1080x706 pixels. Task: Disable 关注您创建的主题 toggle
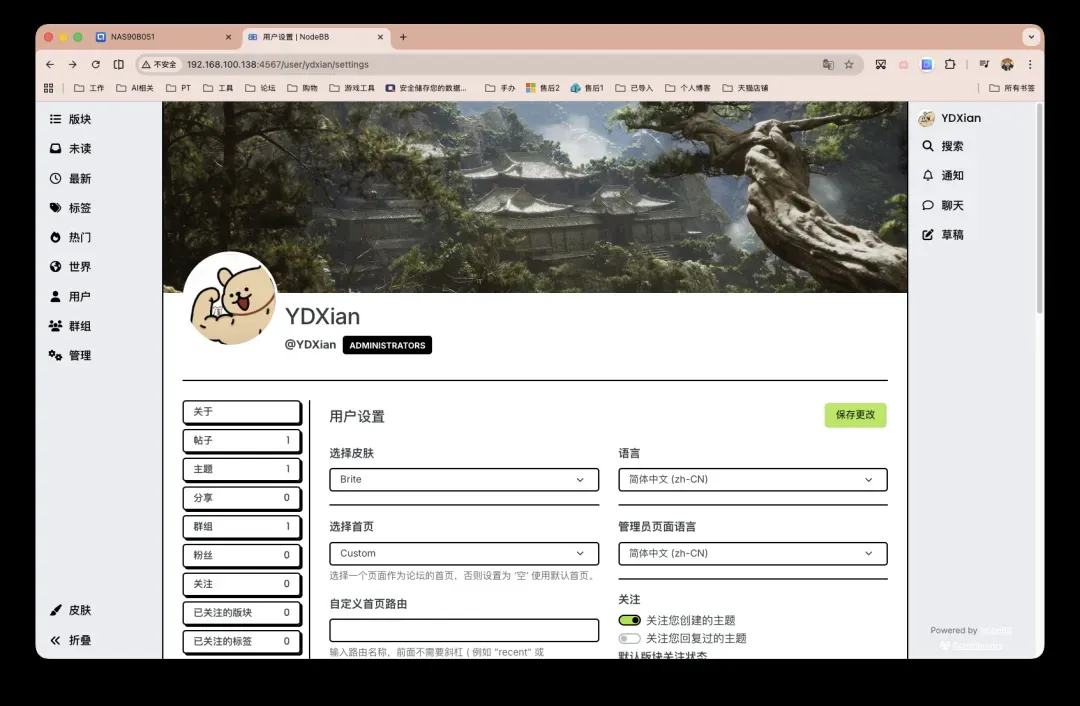click(x=629, y=620)
